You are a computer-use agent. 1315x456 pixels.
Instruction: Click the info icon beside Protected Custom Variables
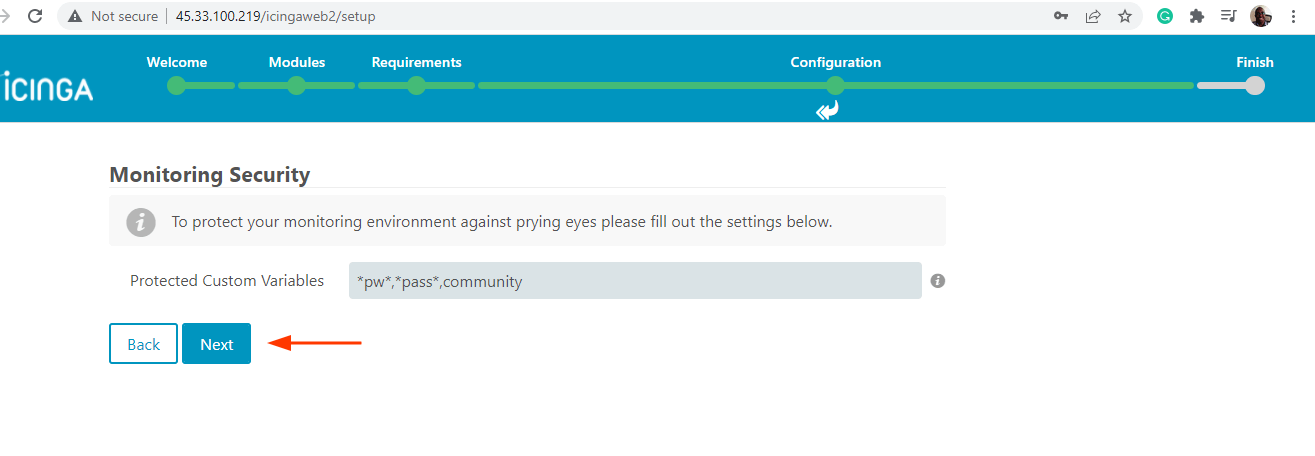pos(938,281)
